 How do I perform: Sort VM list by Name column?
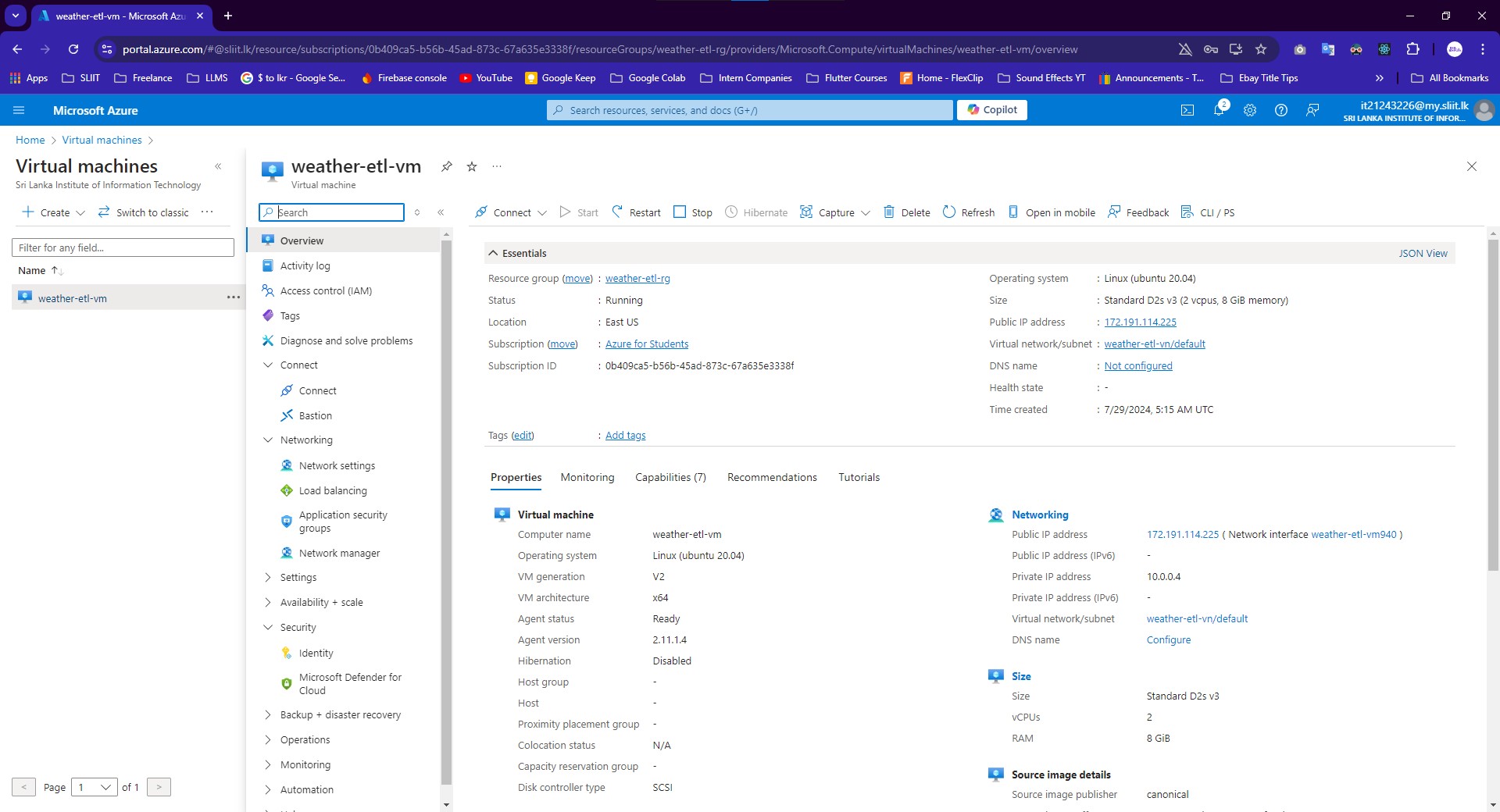40,270
